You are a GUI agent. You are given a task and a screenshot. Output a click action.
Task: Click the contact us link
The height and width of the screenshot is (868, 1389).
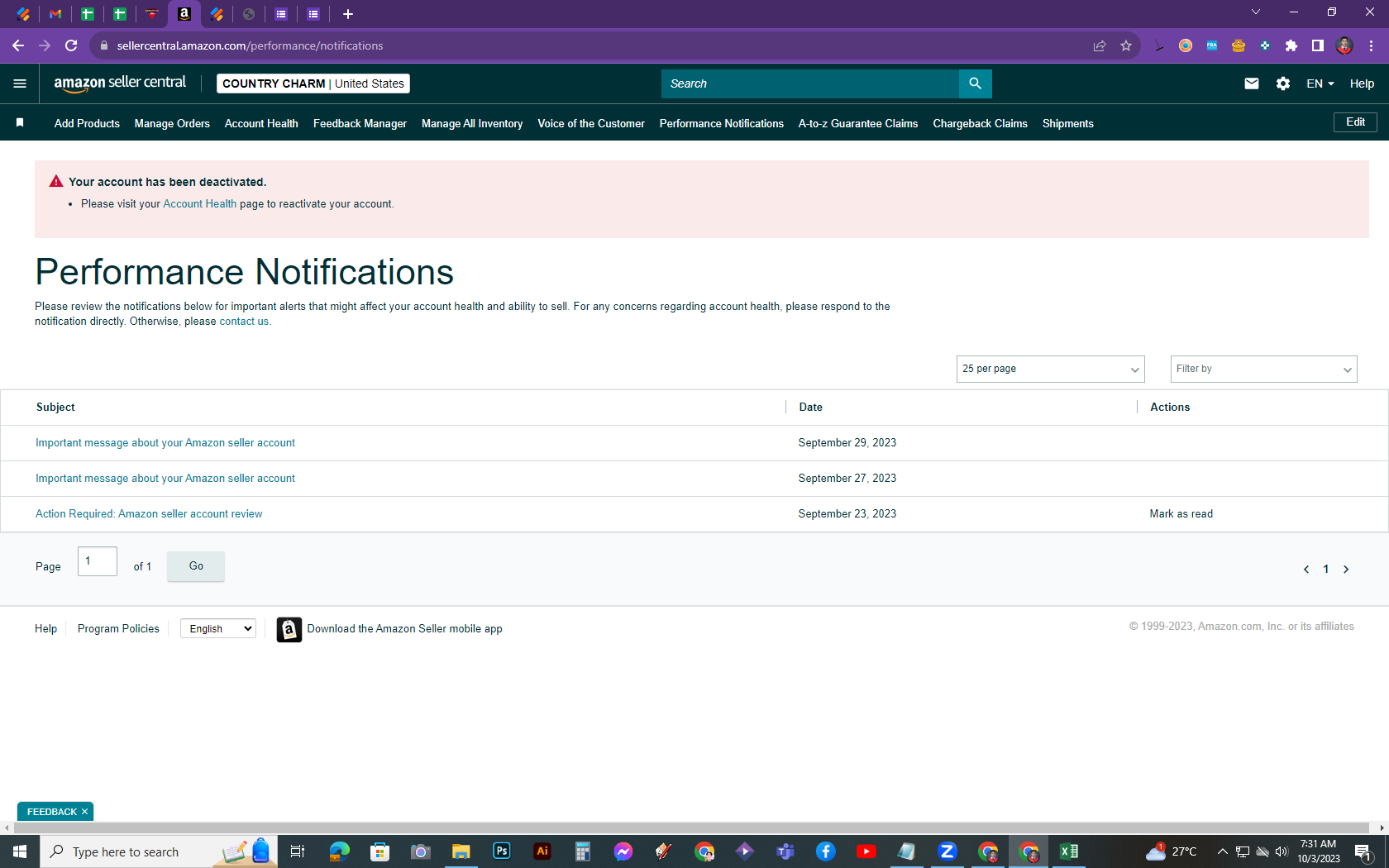tap(244, 322)
